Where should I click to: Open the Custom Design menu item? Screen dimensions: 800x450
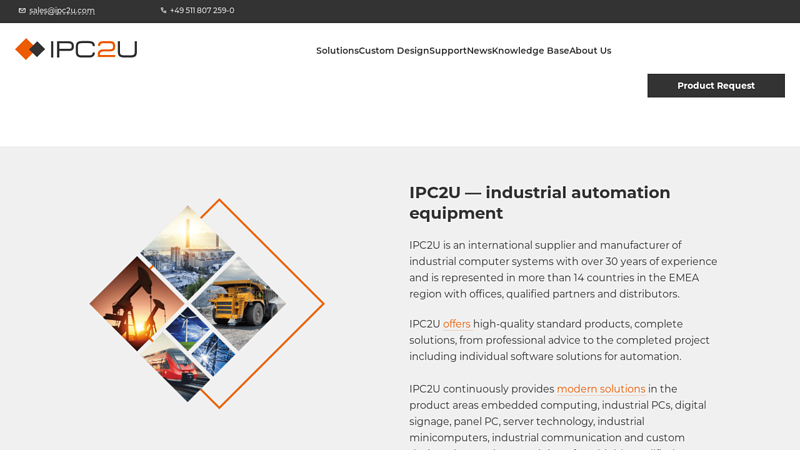point(394,51)
